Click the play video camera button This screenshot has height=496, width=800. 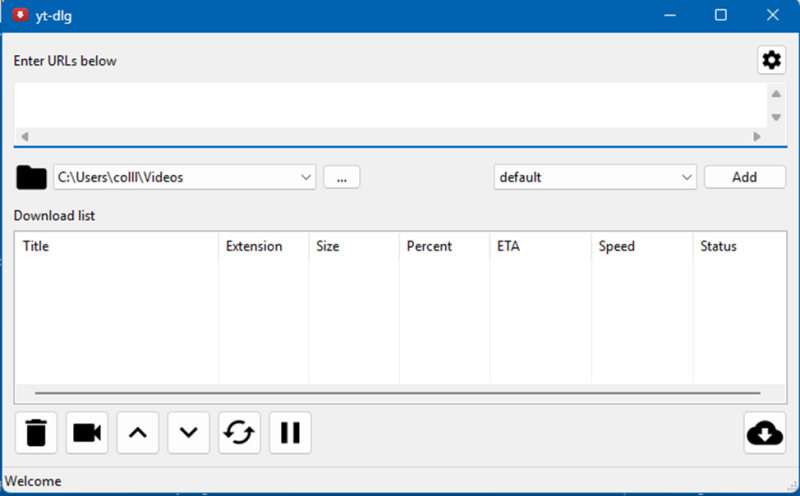point(87,433)
